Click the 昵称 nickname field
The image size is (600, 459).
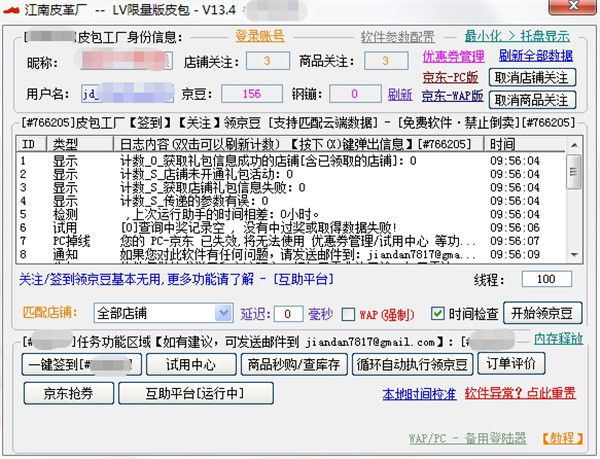127,61
